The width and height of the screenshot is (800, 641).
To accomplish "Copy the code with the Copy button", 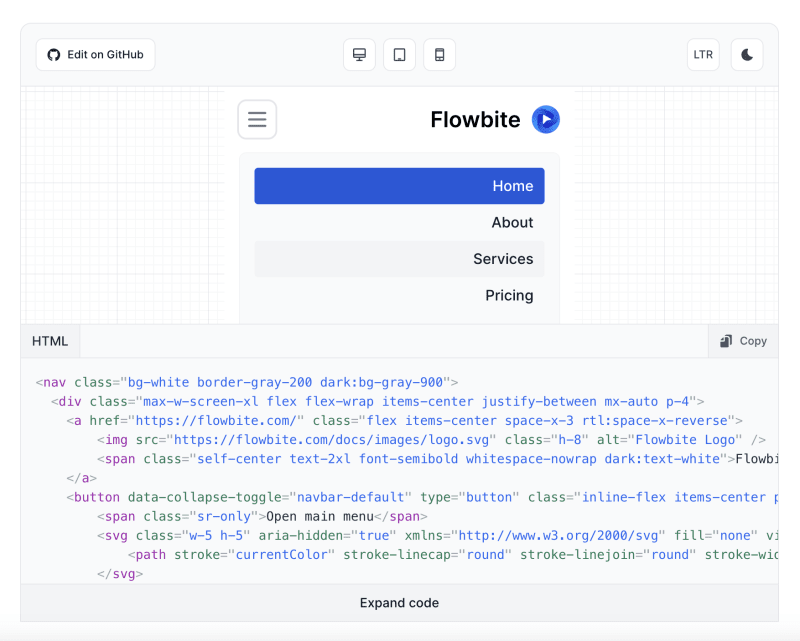I will click(x=743, y=341).
